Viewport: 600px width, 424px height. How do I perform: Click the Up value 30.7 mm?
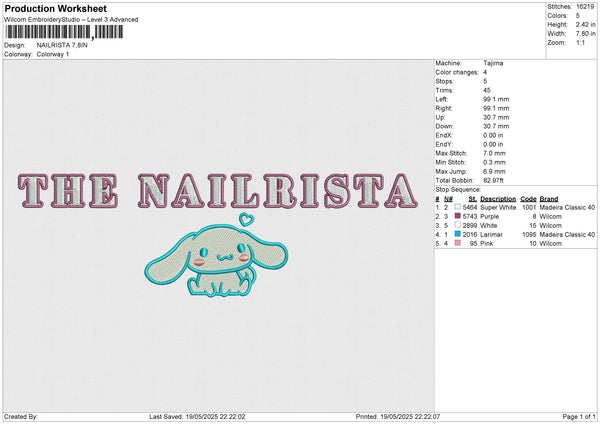[x=496, y=117]
